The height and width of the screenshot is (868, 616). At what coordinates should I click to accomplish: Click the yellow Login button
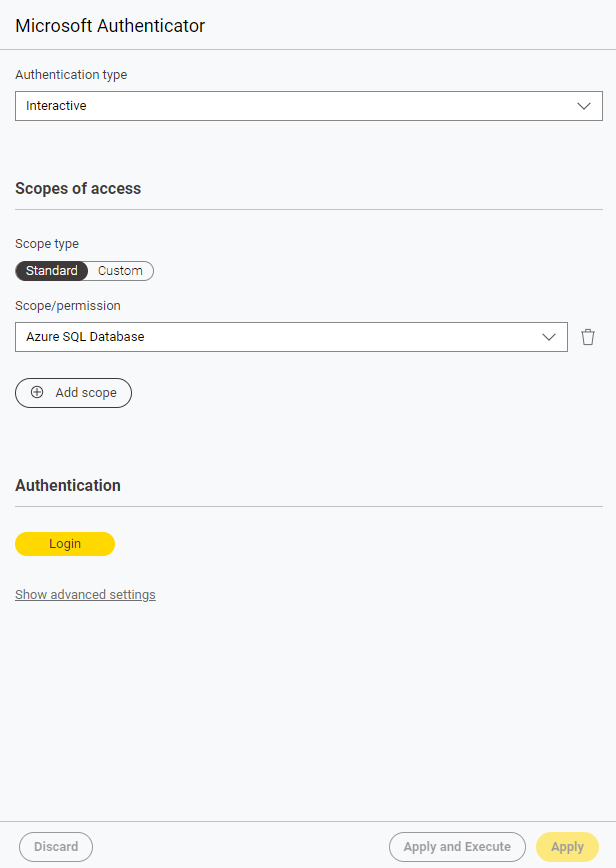pos(65,544)
